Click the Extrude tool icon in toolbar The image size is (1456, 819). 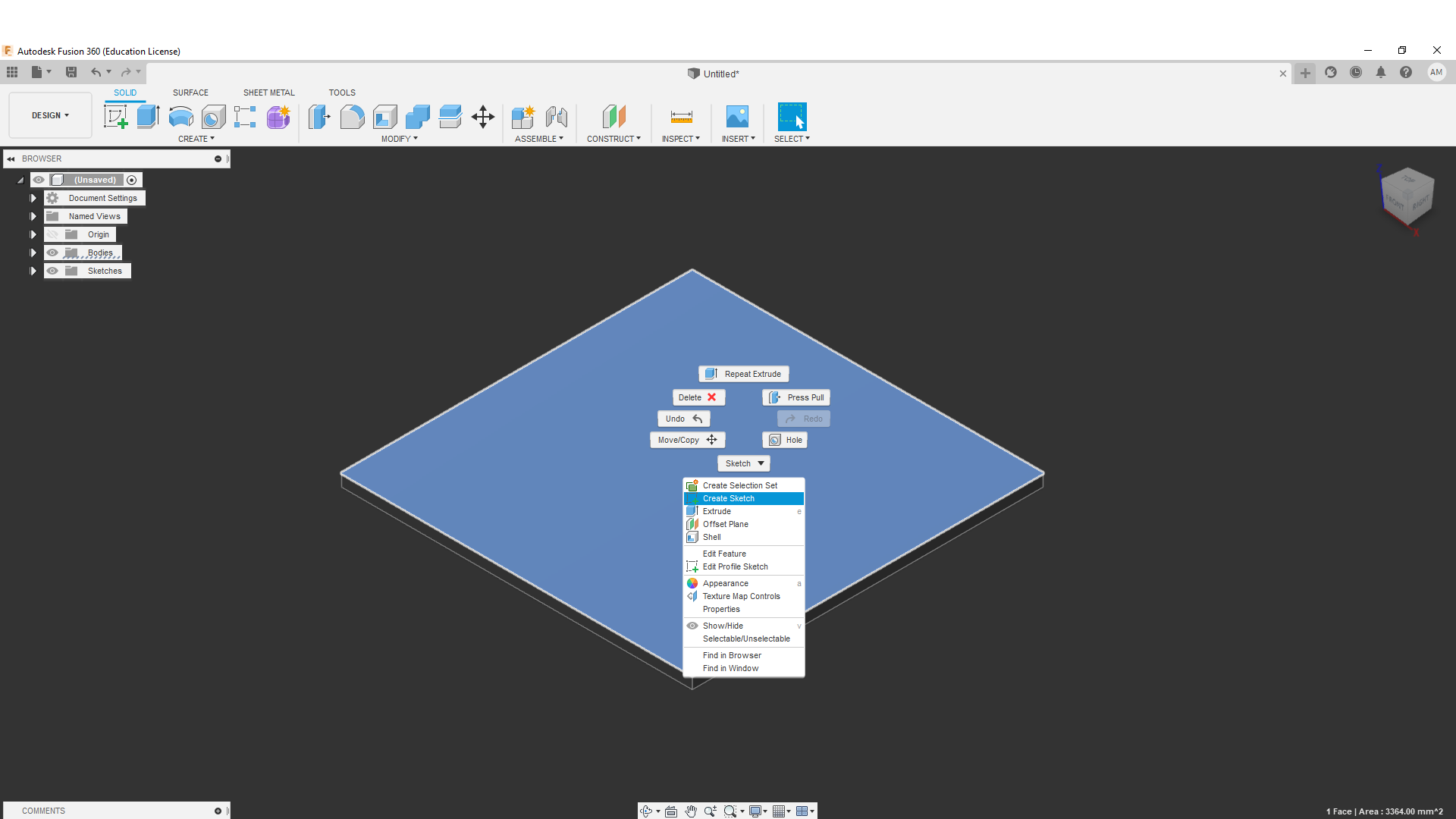click(x=147, y=117)
